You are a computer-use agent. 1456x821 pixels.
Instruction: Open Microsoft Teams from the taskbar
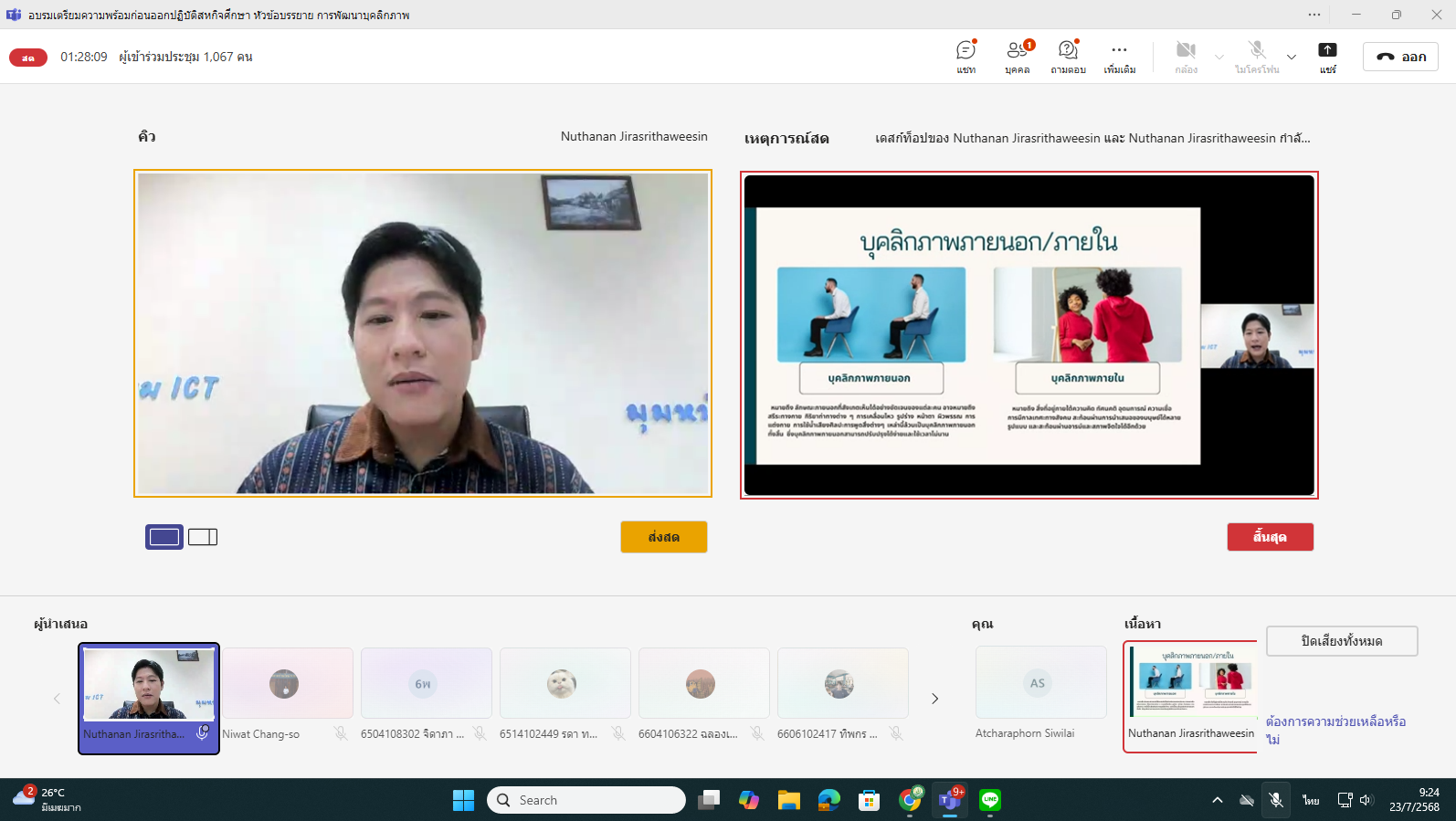click(950, 800)
